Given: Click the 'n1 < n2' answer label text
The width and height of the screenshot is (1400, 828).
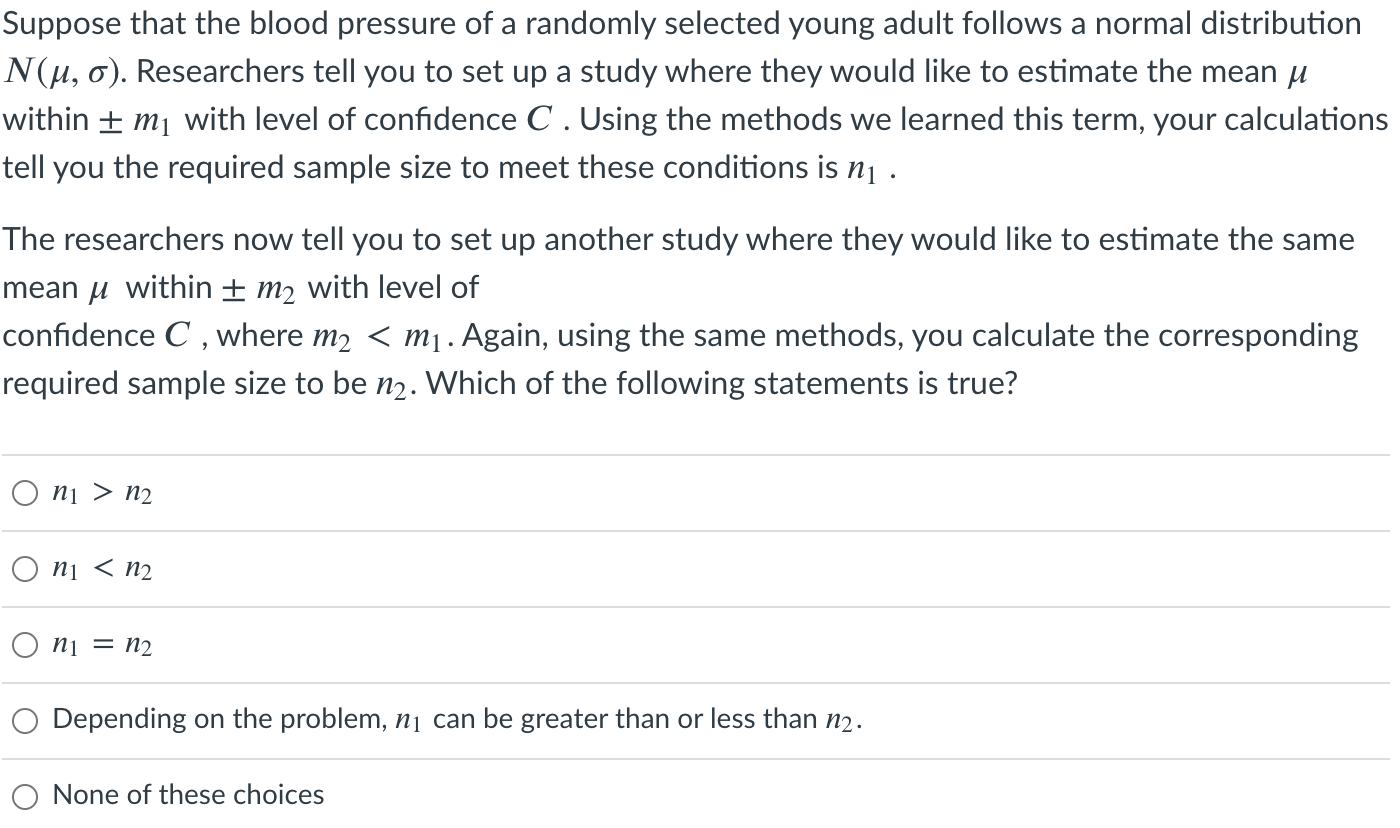Looking at the screenshot, I should point(101,569).
